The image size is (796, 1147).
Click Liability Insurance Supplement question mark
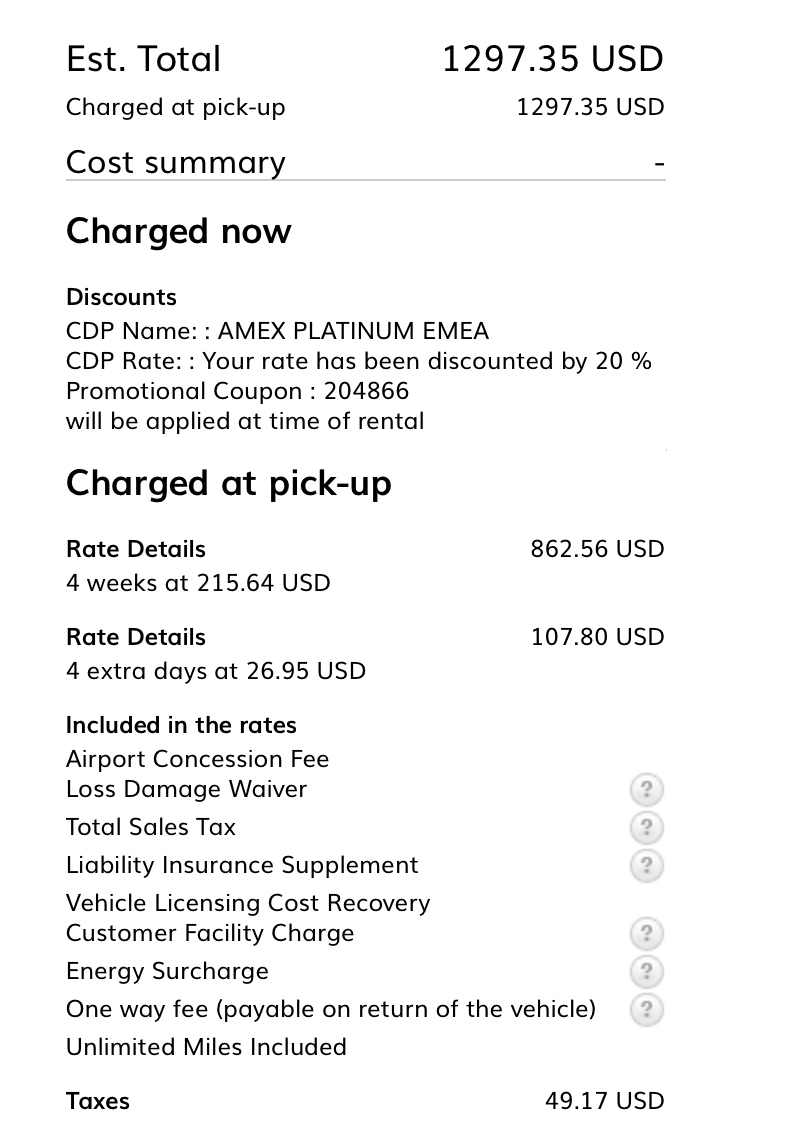click(647, 866)
